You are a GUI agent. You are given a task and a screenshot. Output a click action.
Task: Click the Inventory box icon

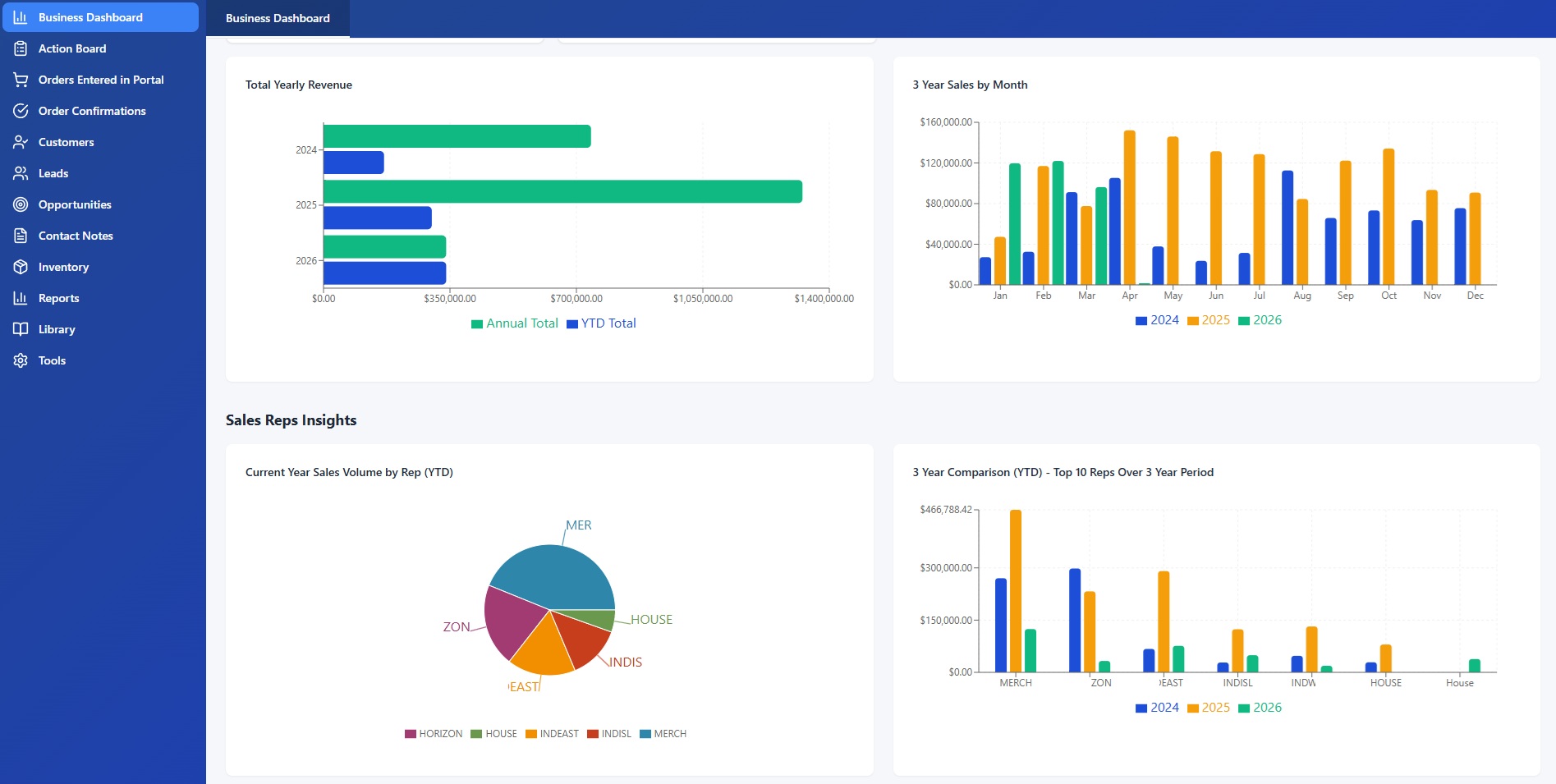[21, 267]
